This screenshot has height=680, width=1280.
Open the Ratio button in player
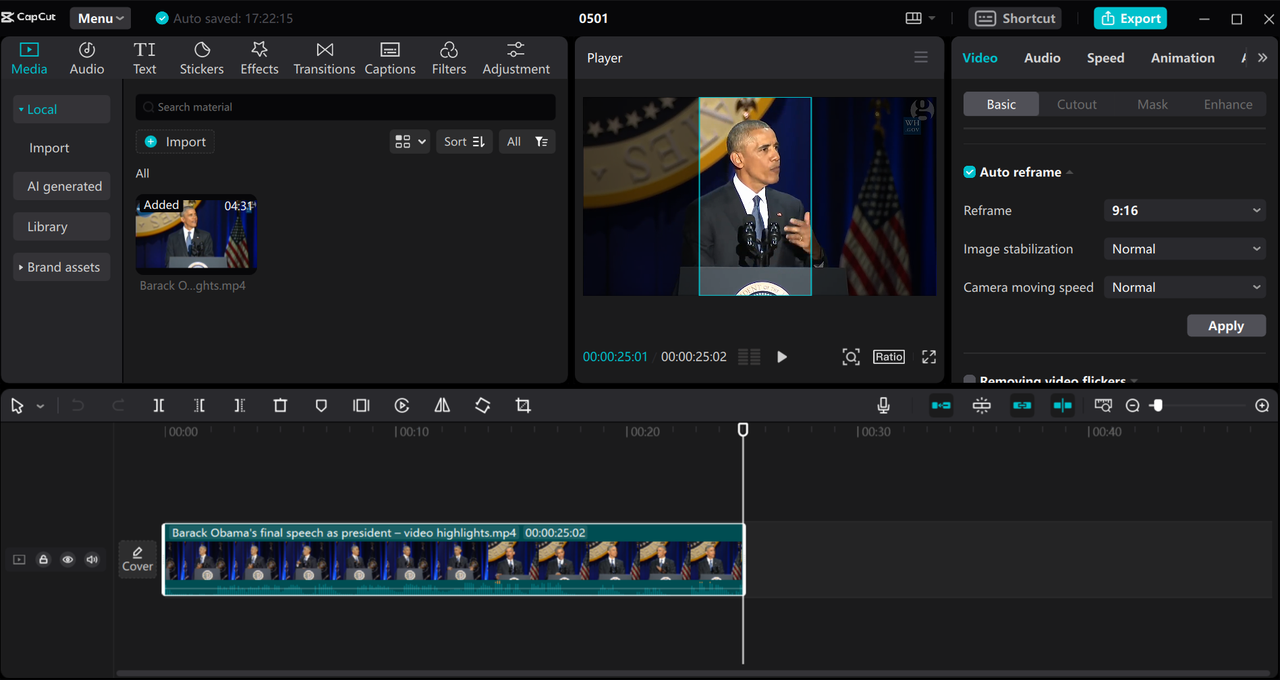click(x=889, y=357)
